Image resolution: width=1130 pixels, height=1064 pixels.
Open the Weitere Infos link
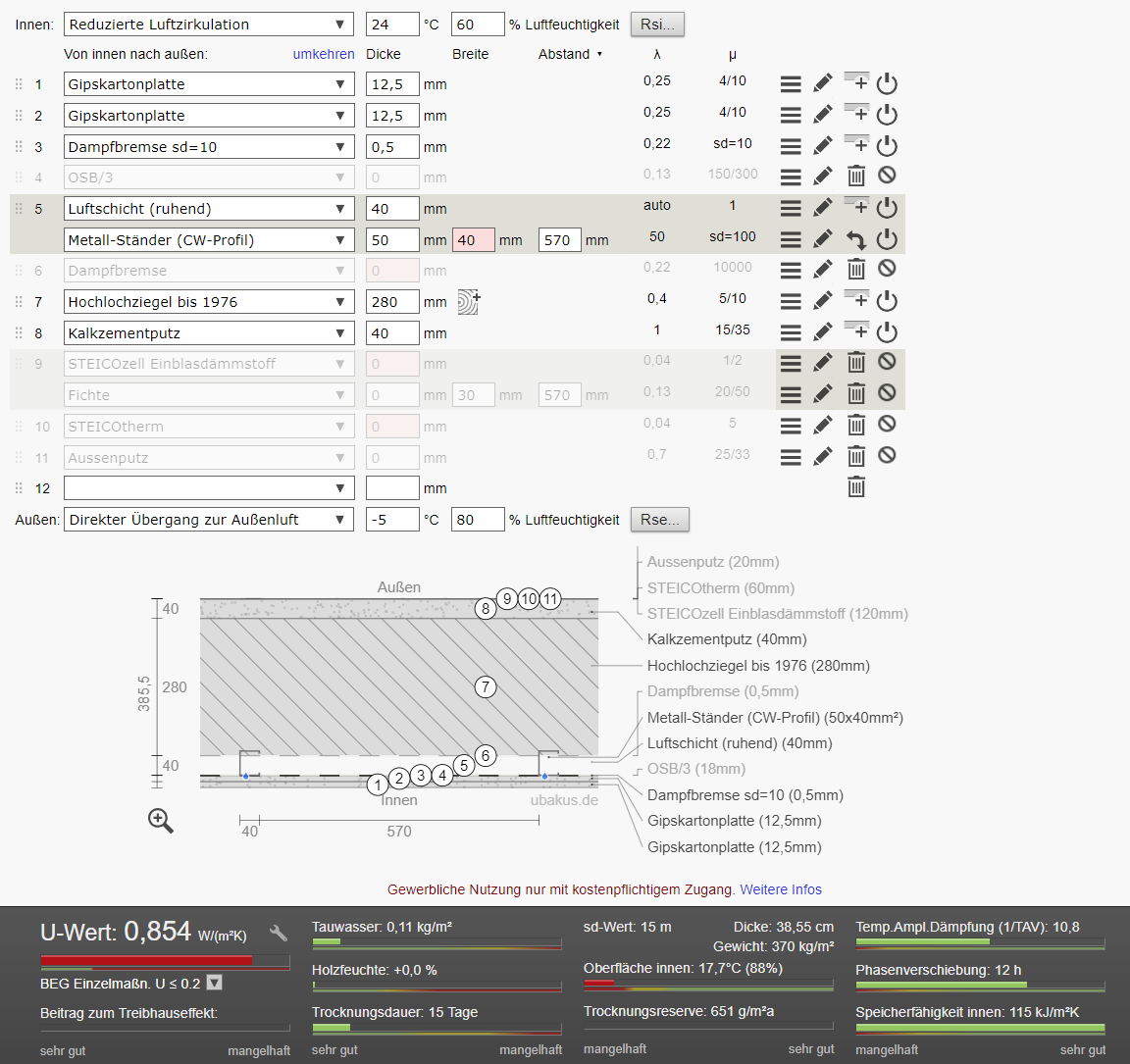click(x=781, y=889)
